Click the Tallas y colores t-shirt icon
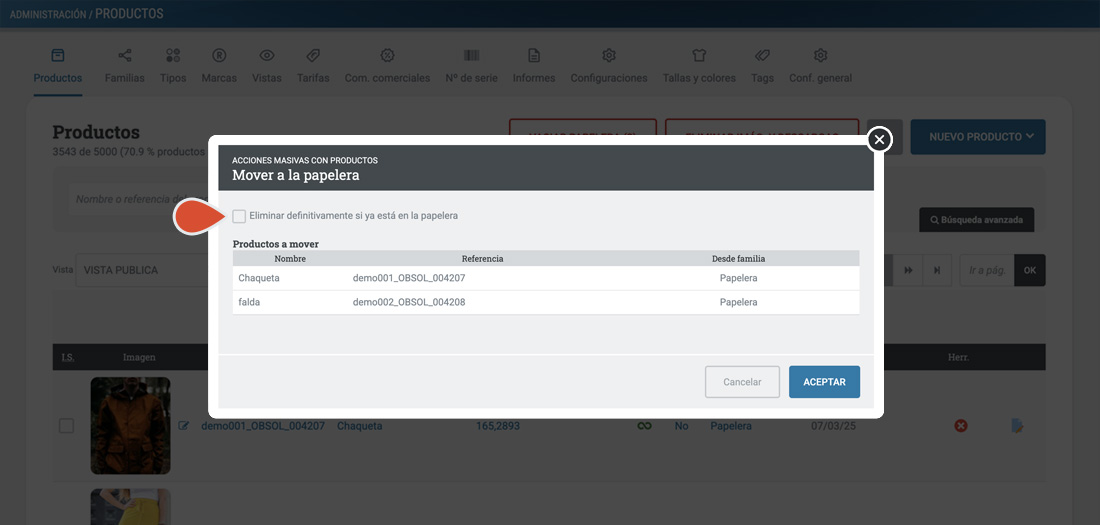Screen dimensions: 1100x525 click(x=699, y=55)
